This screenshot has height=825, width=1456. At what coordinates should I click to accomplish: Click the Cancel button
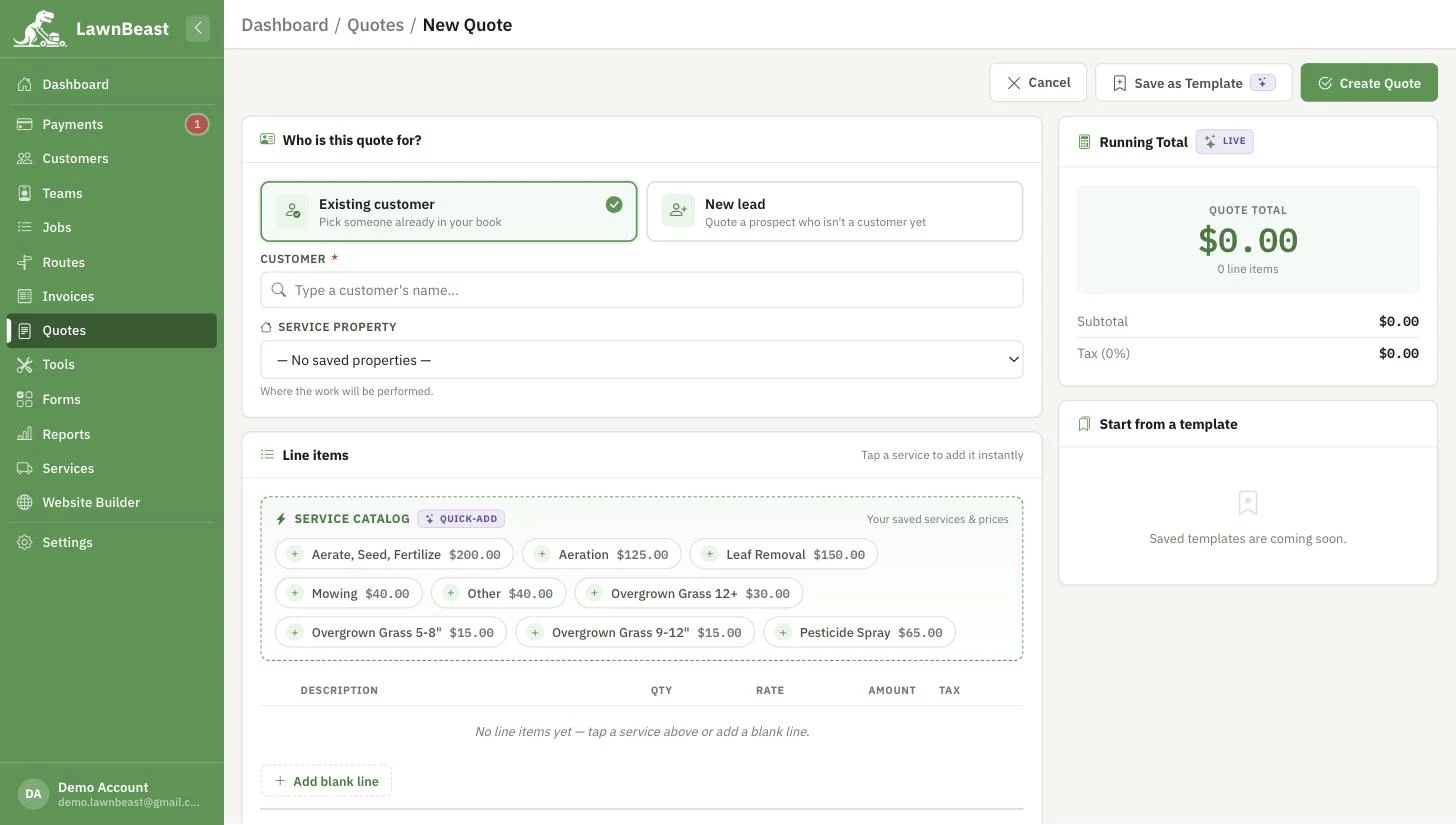1038,83
